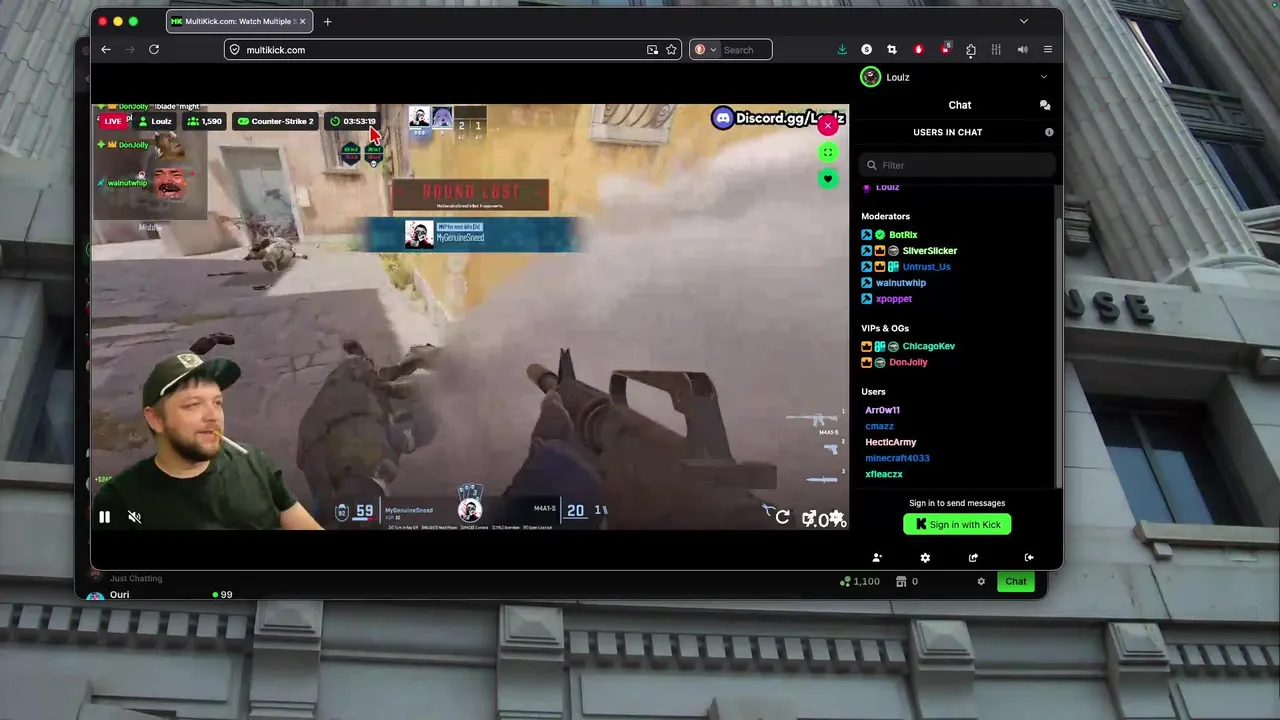Viewport: 1280px width, 720px height.
Task: Select user cmazz
Action: point(879,426)
